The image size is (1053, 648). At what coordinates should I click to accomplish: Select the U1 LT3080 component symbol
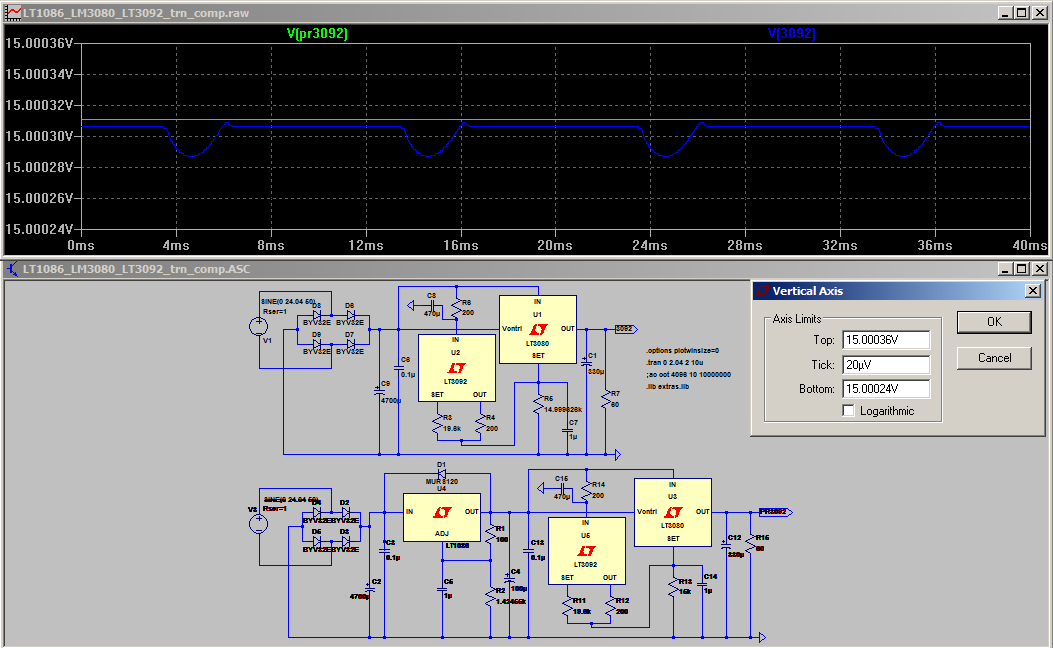tap(538, 329)
